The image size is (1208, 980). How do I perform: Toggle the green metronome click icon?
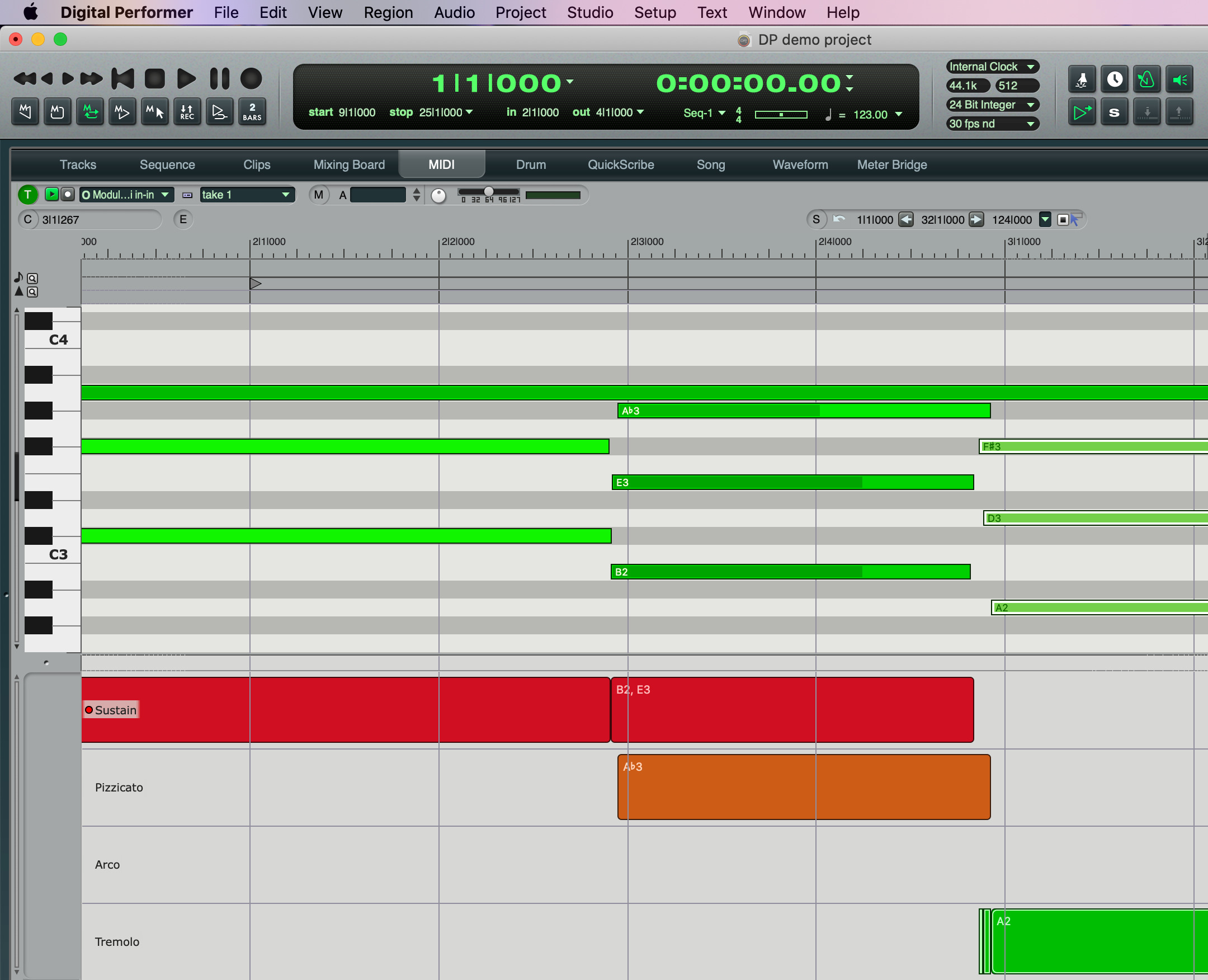pyautogui.click(x=1146, y=80)
